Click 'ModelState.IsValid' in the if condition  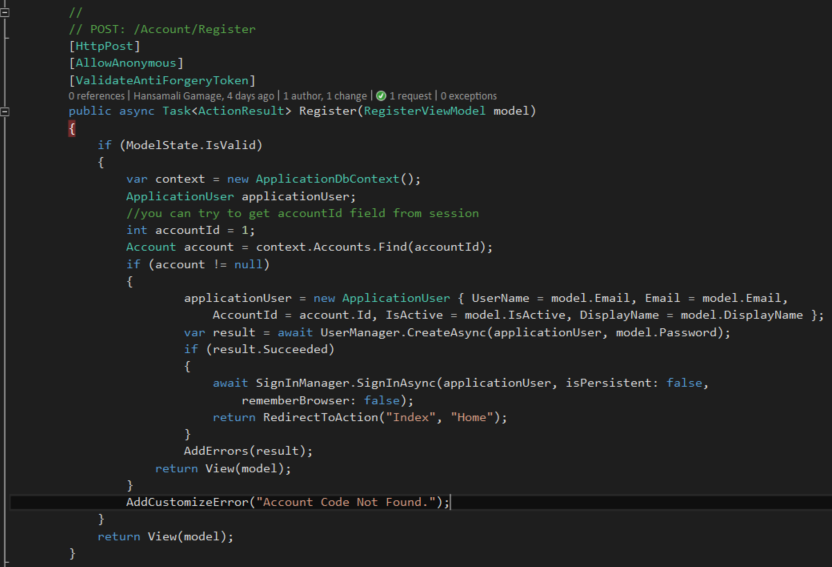[x=191, y=145]
